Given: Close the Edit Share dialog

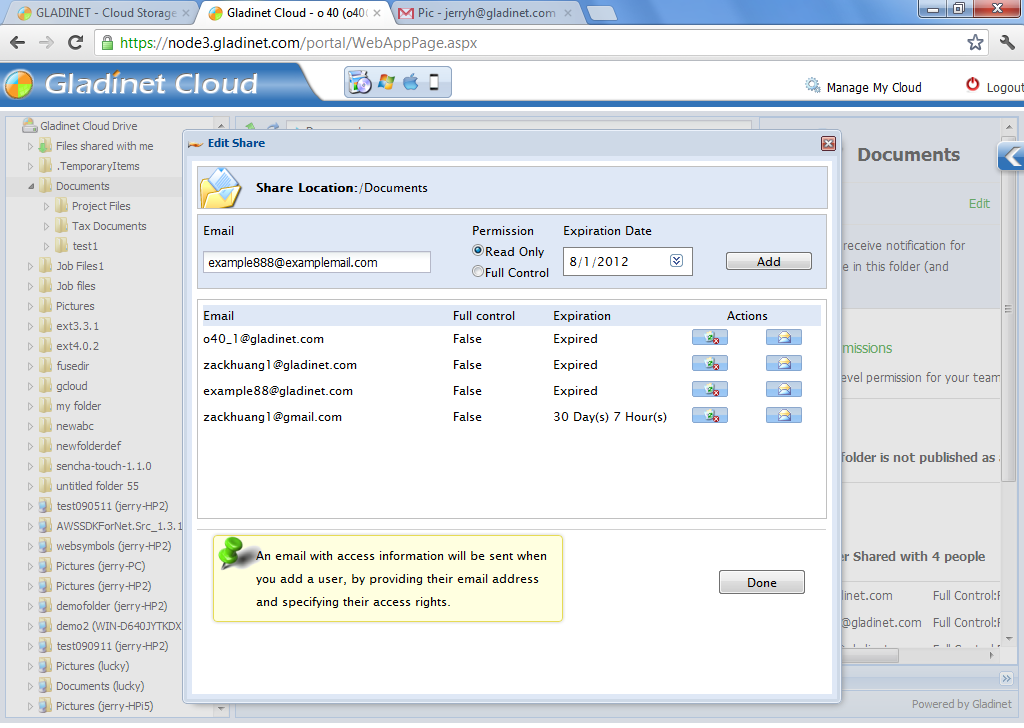Looking at the screenshot, I should [828, 144].
